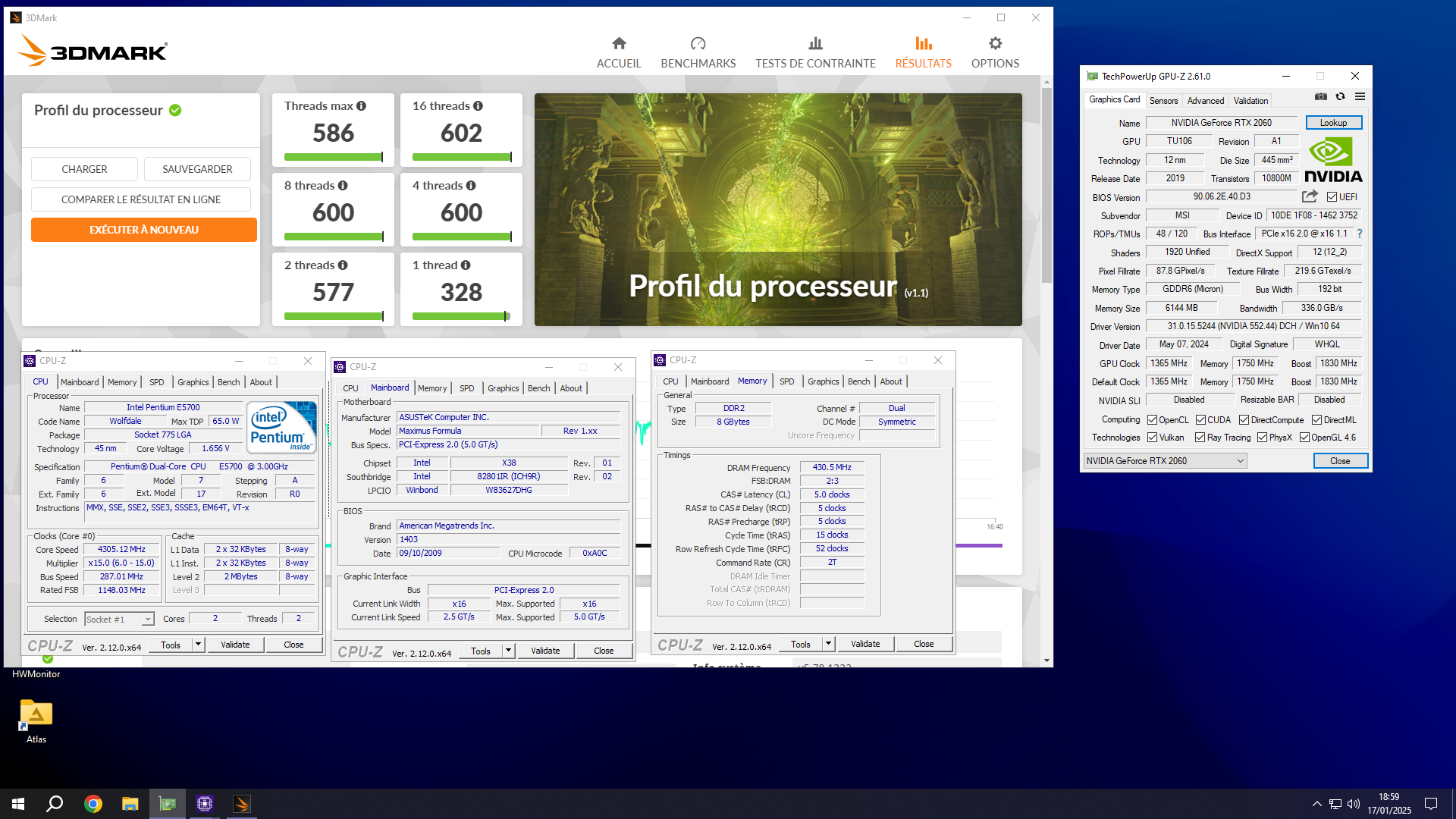Image resolution: width=1456 pixels, height=819 pixels.
Task: Switch to CPU-Z via taskbar icon
Action: [204, 804]
